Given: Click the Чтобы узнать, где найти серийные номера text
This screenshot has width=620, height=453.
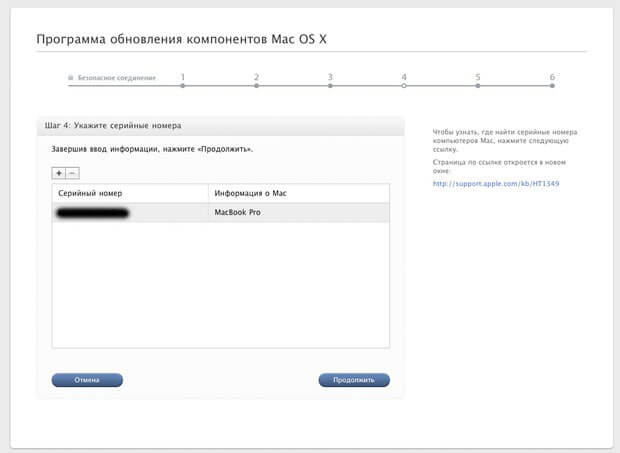Looking at the screenshot, I should (x=505, y=140).
